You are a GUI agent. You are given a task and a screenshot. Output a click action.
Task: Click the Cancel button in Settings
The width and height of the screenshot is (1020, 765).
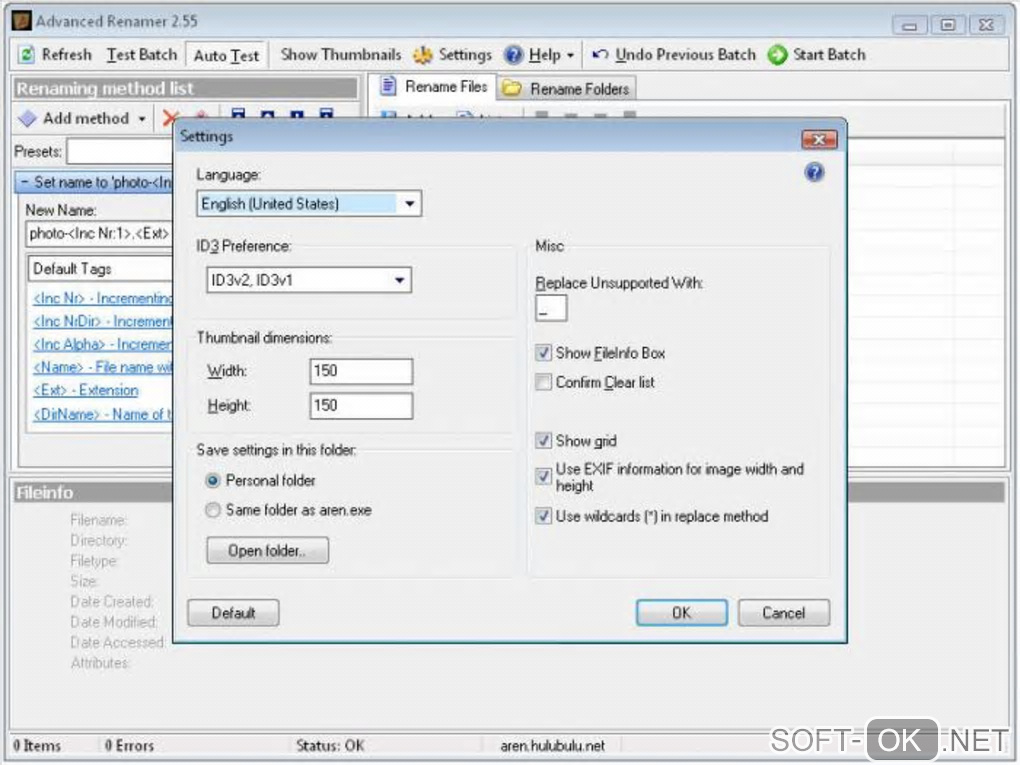[783, 613]
